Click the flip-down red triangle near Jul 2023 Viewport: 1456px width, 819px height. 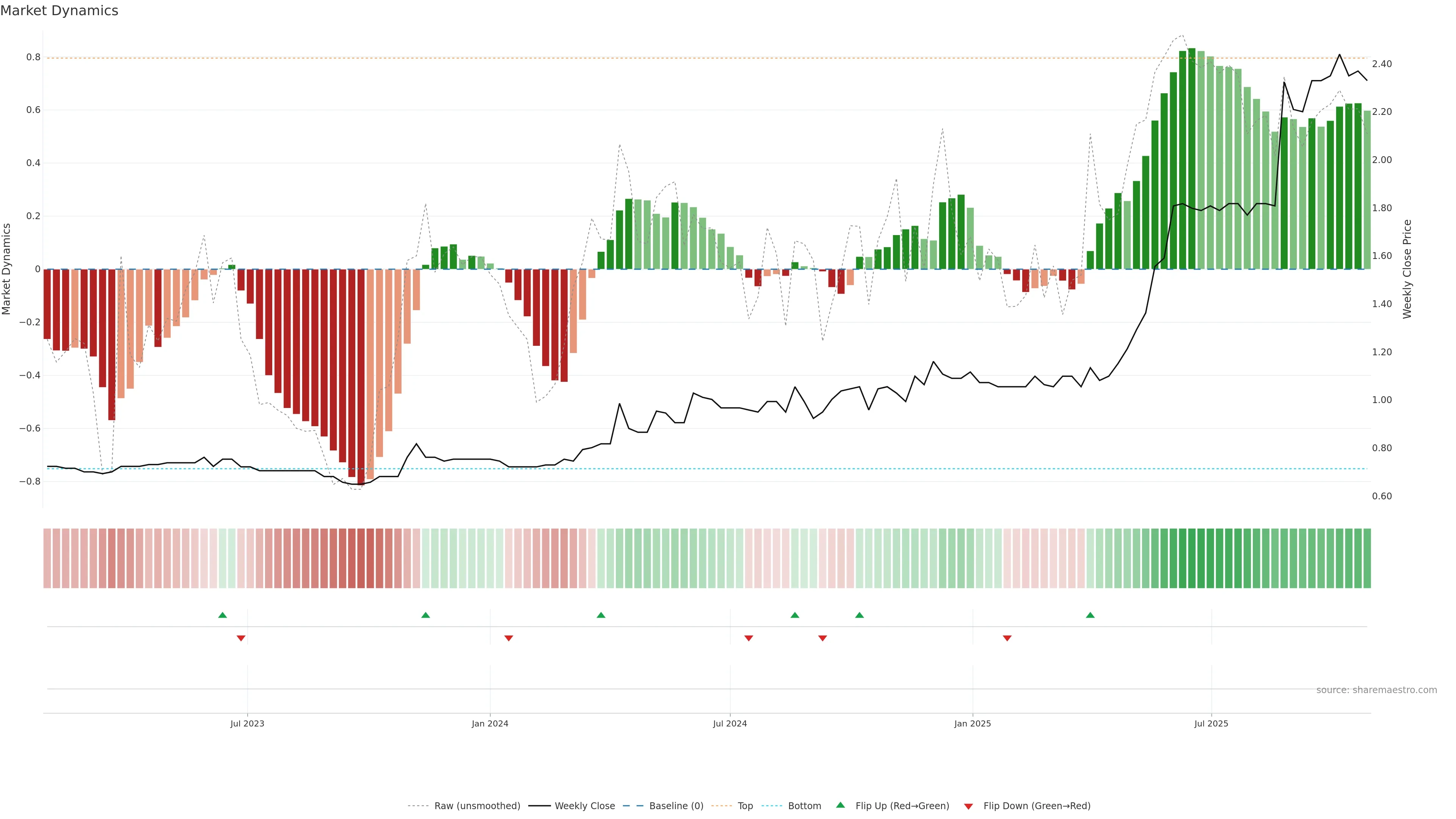[x=241, y=638]
